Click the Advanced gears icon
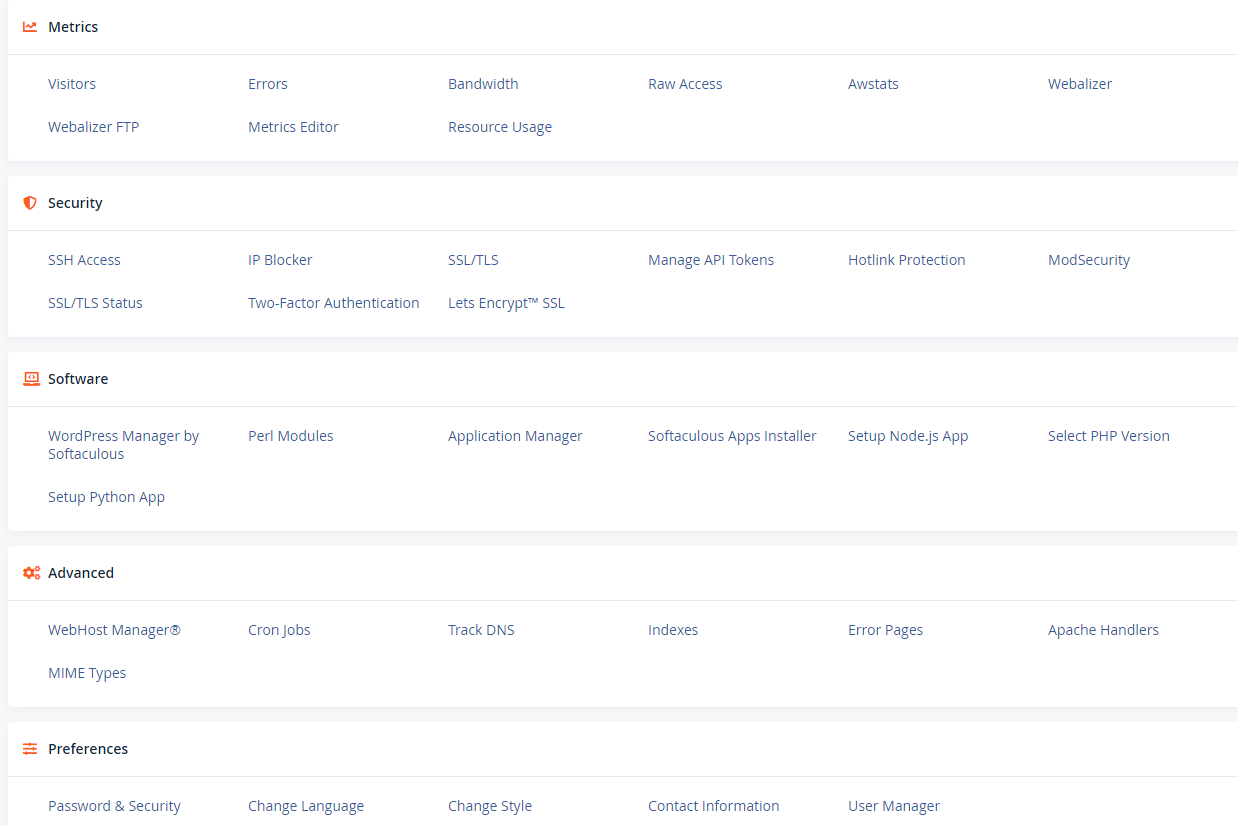The image size is (1238, 826). (31, 573)
